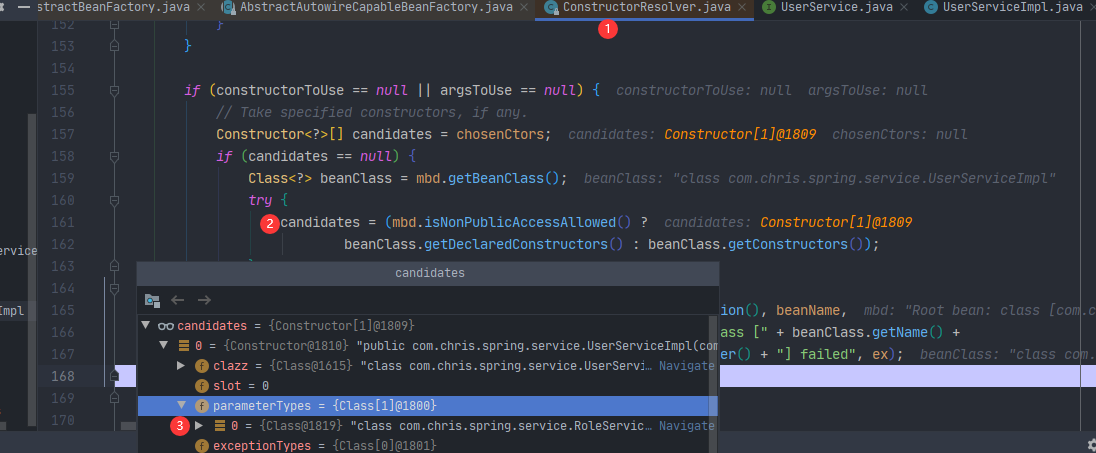Switch to the AbstractAutowireCapableBeanFactory.java tab

pos(376,8)
